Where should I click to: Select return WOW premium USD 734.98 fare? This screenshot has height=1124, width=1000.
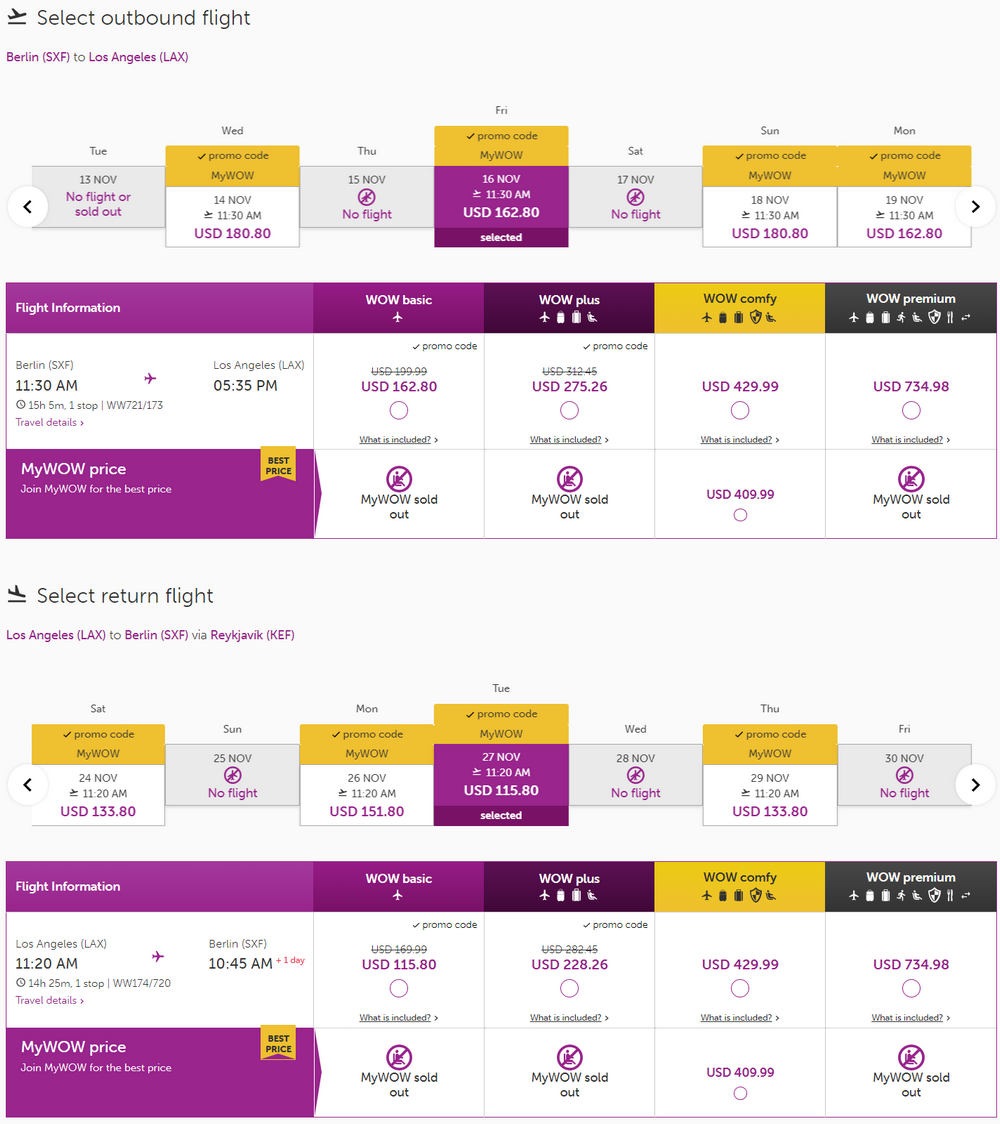tap(910, 988)
